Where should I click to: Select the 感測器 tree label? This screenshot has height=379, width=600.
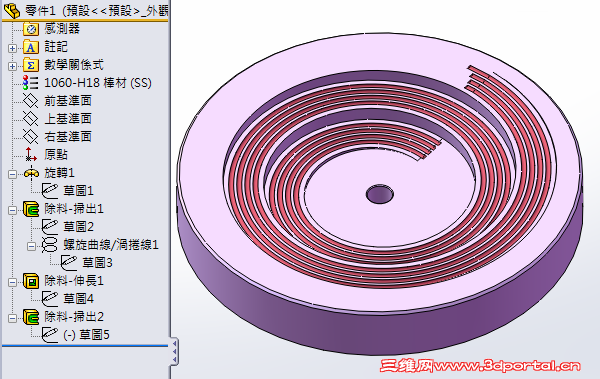[x=62, y=29]
